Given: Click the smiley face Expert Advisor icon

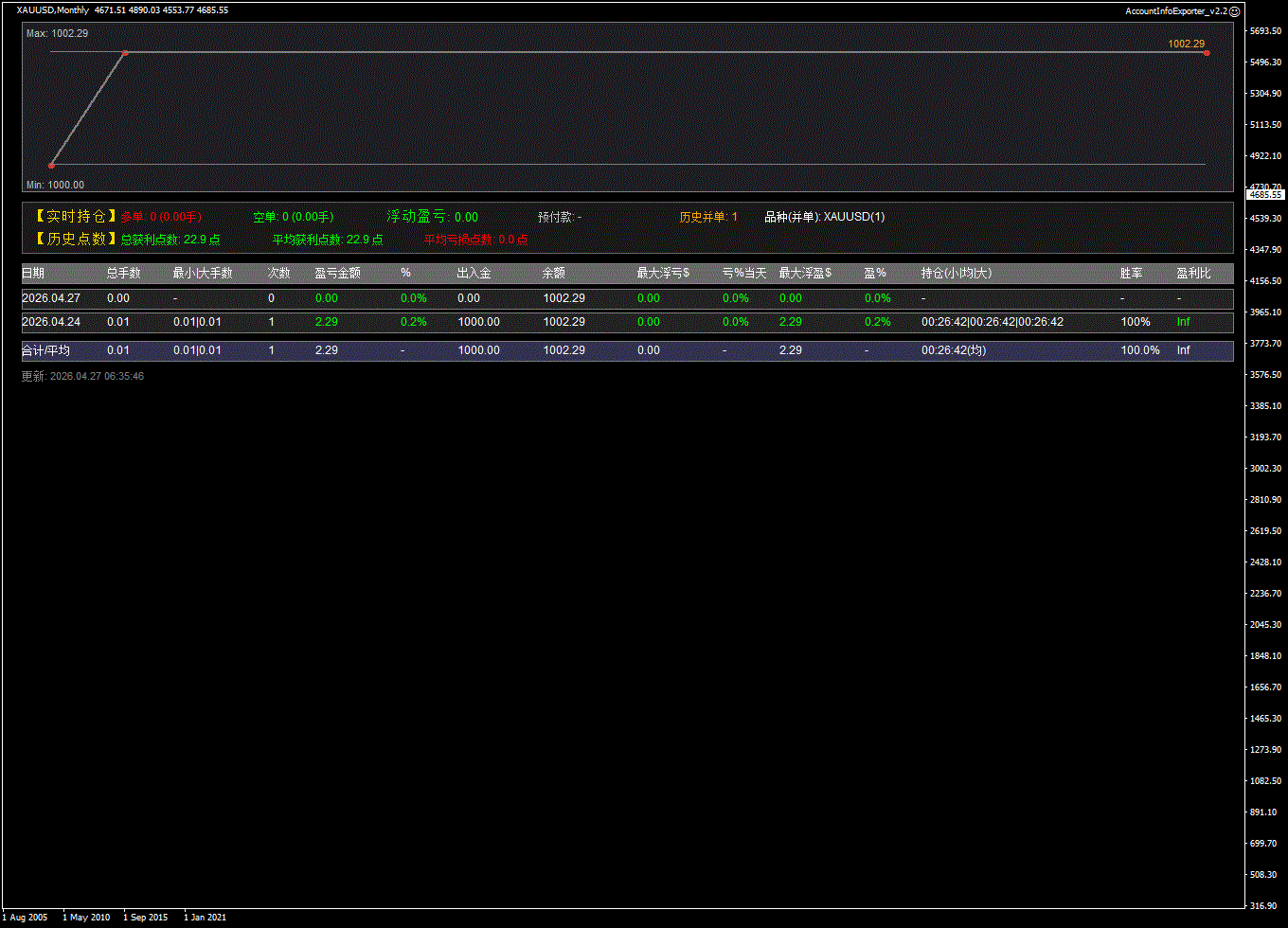Looking at the screenshot, I should [x=1234, y=10].
